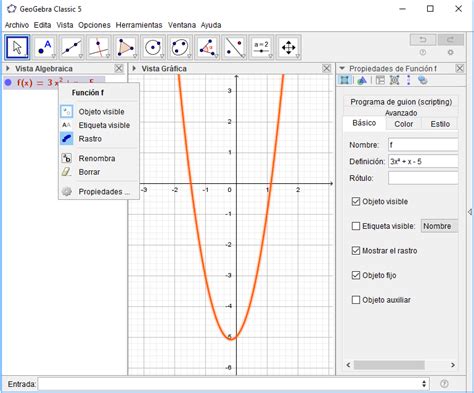Toggle visibility circle of function f

[8, 82]
